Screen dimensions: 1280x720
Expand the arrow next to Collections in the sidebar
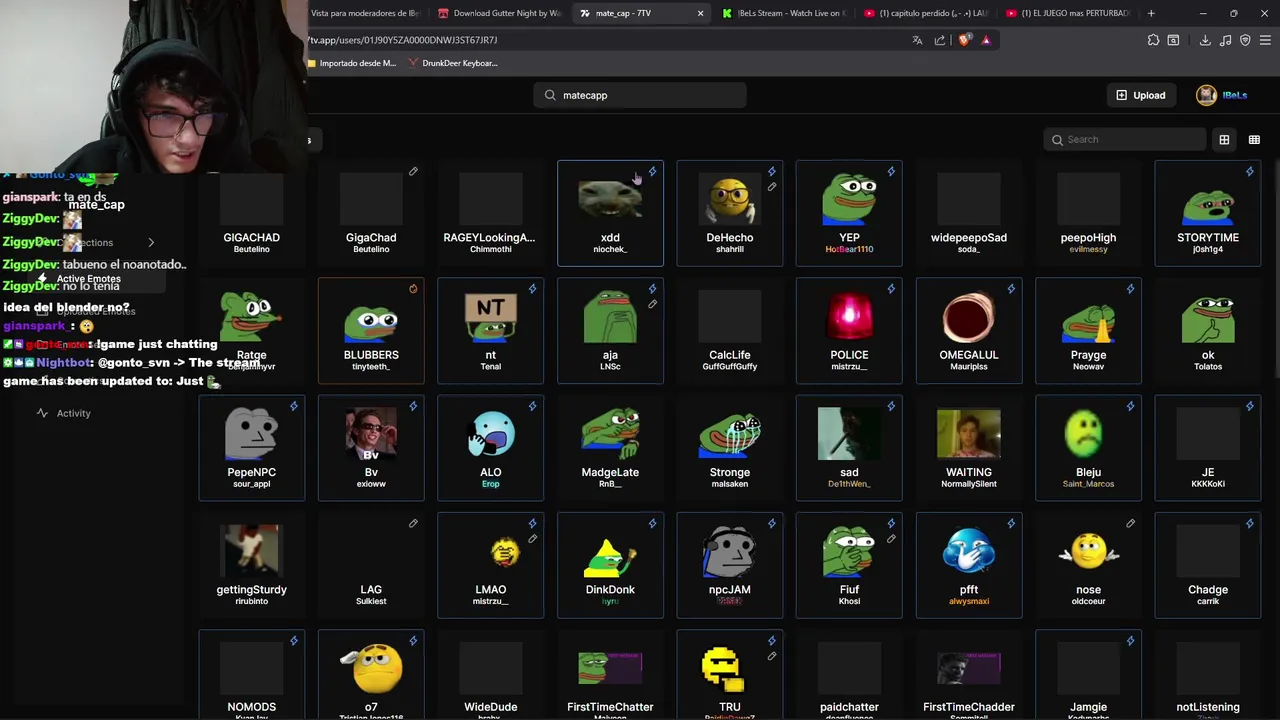point(151,243)
